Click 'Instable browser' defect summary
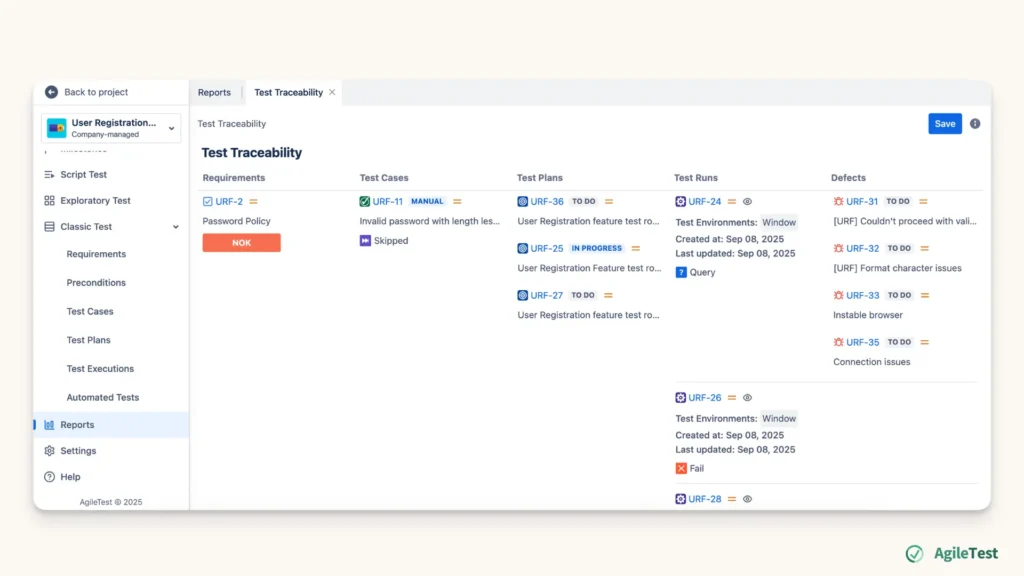The width and height of the screenshot is (1024, 576). tap(868, 315)
